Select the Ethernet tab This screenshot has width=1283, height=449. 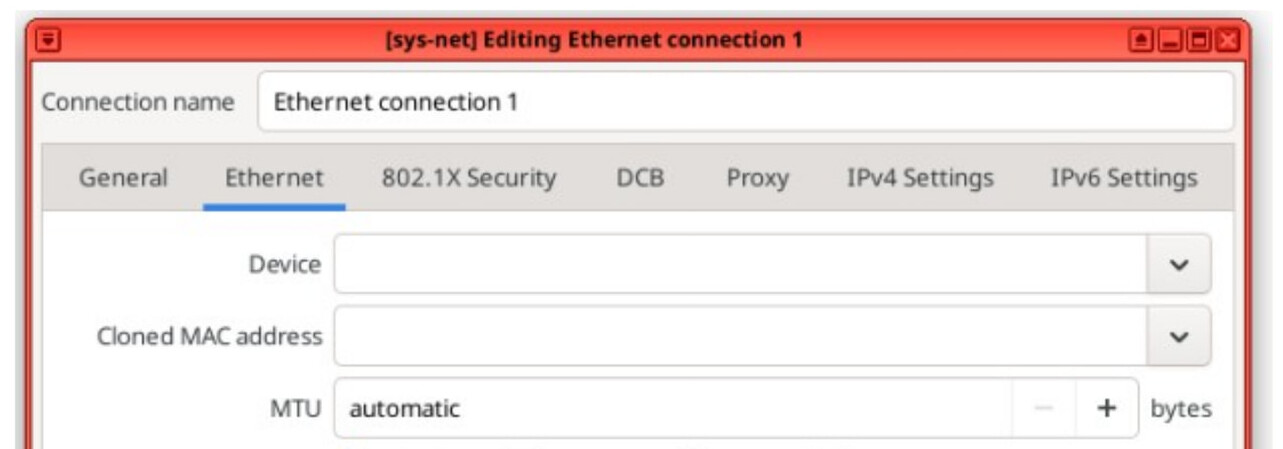click(274, 179)
